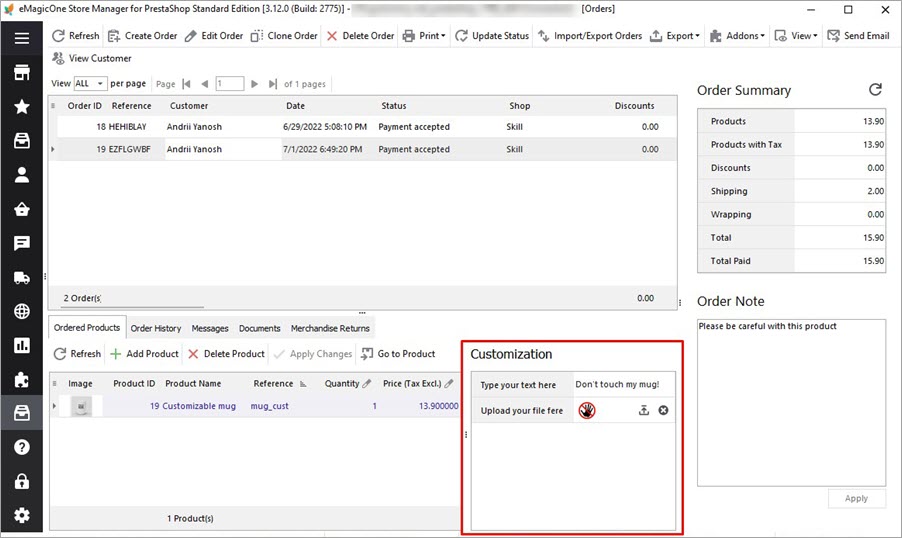This screenshot has height=538, width=902.
Task: Open the customers person icon in sidebar
Action: pyautogui.click(x=22, y=175)
